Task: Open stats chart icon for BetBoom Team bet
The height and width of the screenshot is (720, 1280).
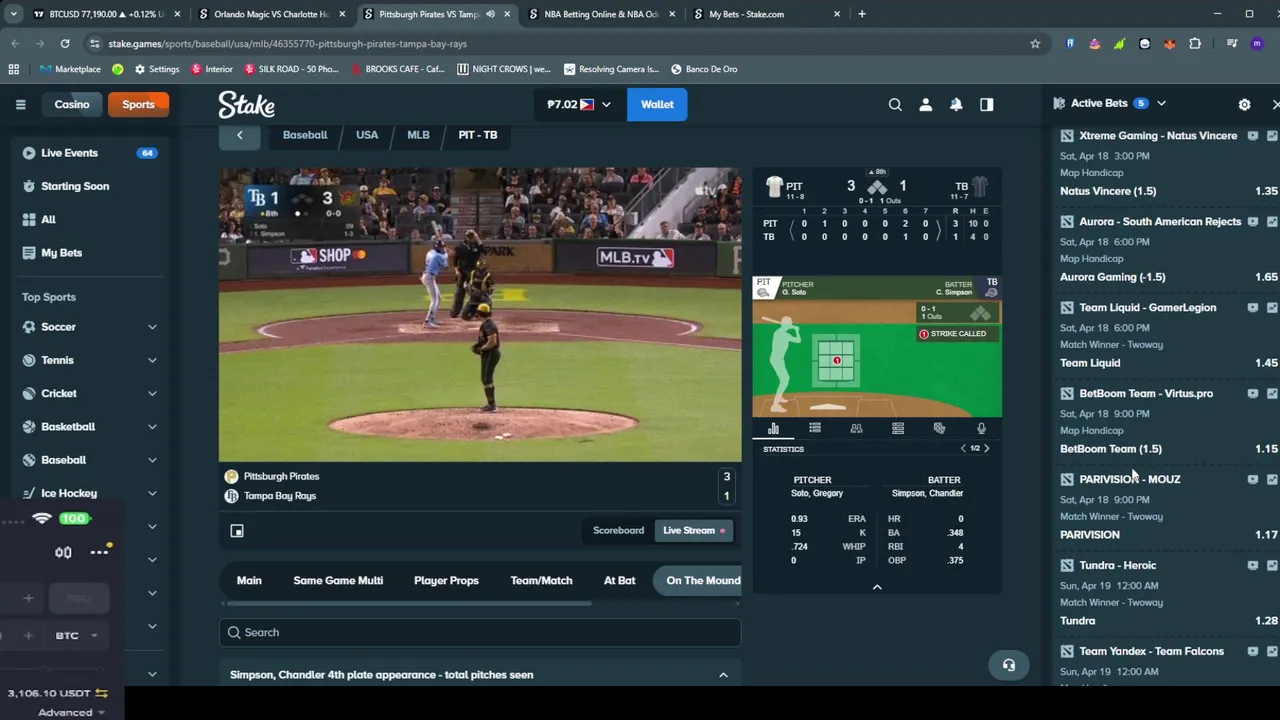Action: (1273, 394)
